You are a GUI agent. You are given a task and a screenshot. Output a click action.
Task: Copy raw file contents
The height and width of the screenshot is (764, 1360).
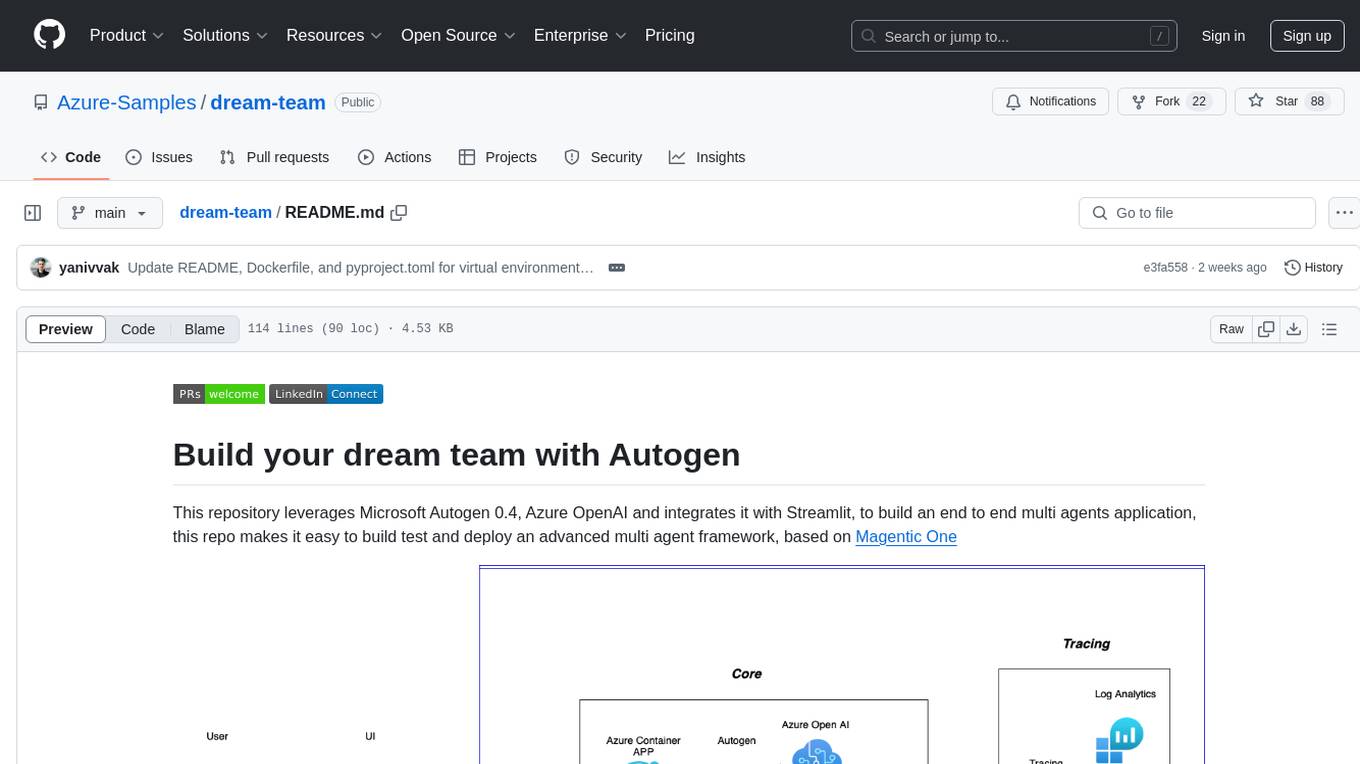(1266, 329)
